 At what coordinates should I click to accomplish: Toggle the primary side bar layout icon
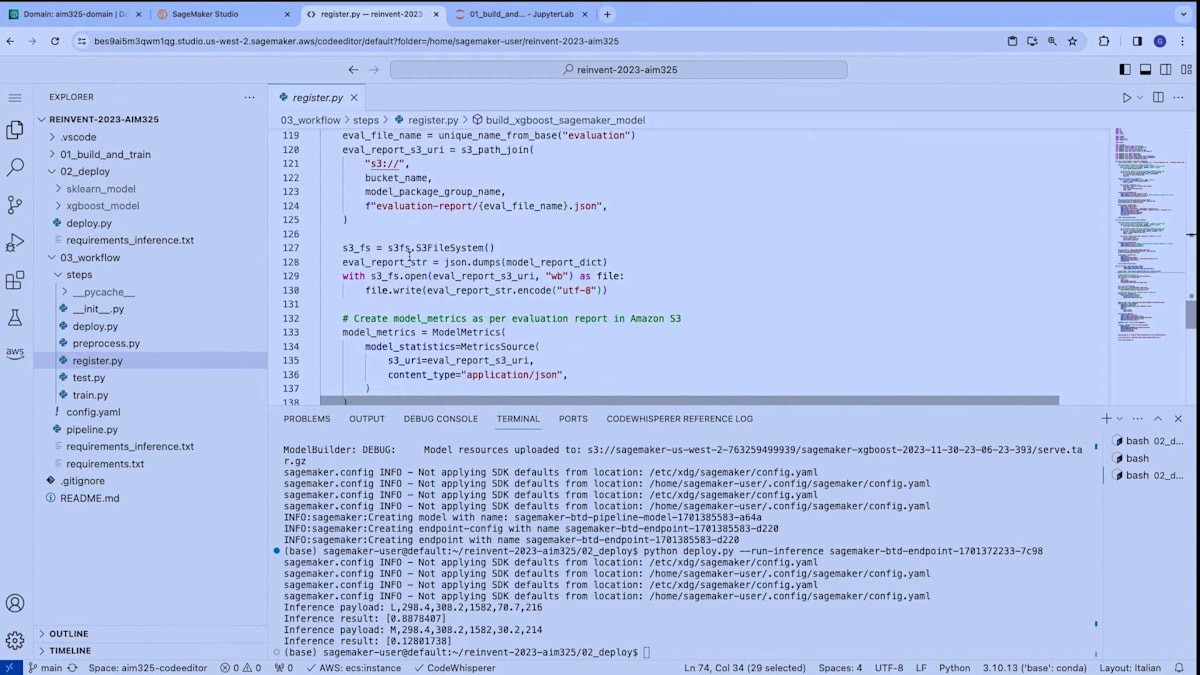tap(1125, 70)
